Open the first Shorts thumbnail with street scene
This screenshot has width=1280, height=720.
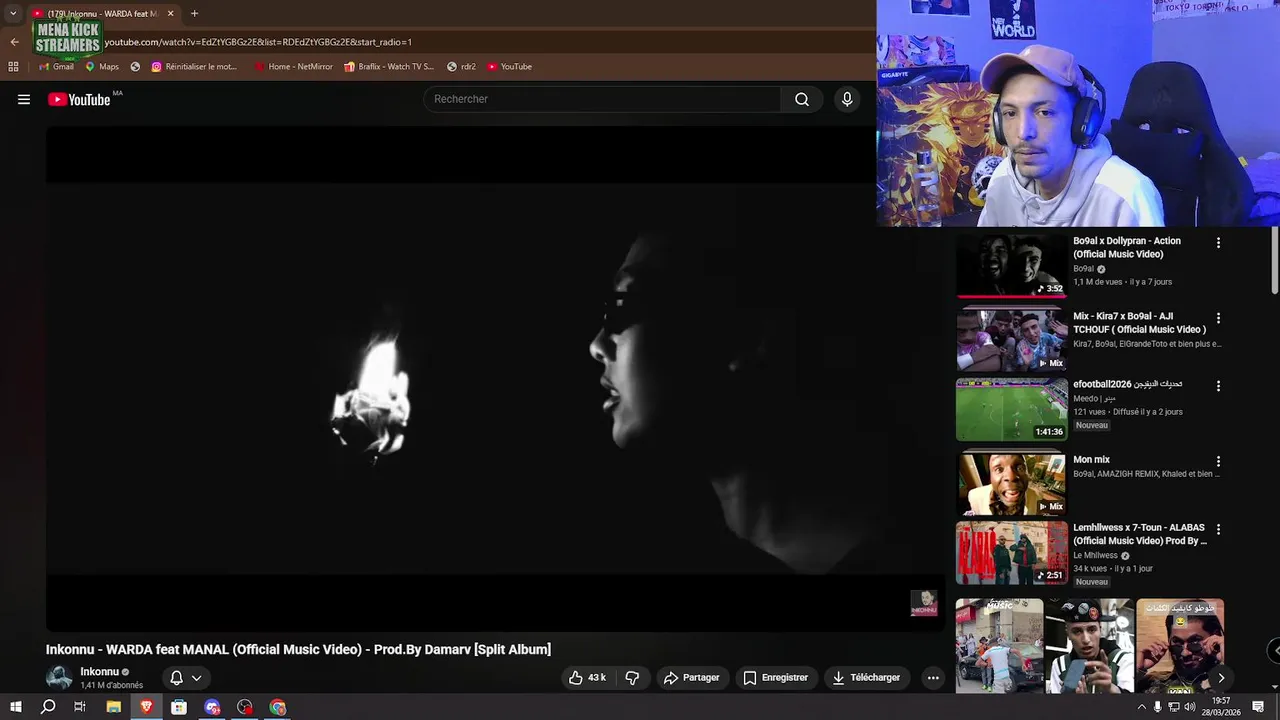(999, 646)
